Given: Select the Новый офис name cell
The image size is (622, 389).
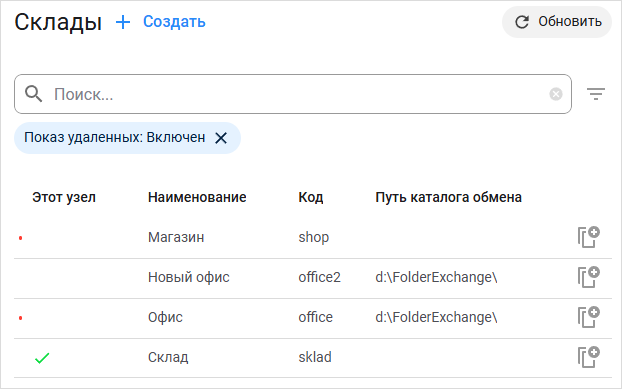Looking at the screenshot, I should 189,277.
